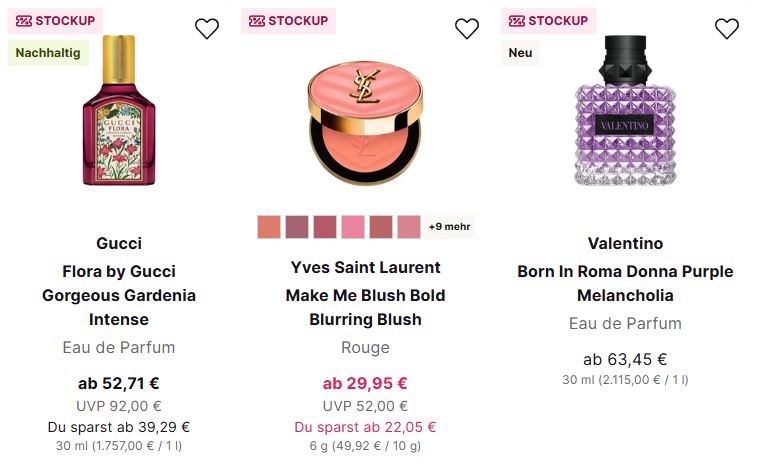Click the Yves Saint Laurent brand name
Image resolution: width=760 pixels, height=470 pixels.
click(x=365, y=268)
